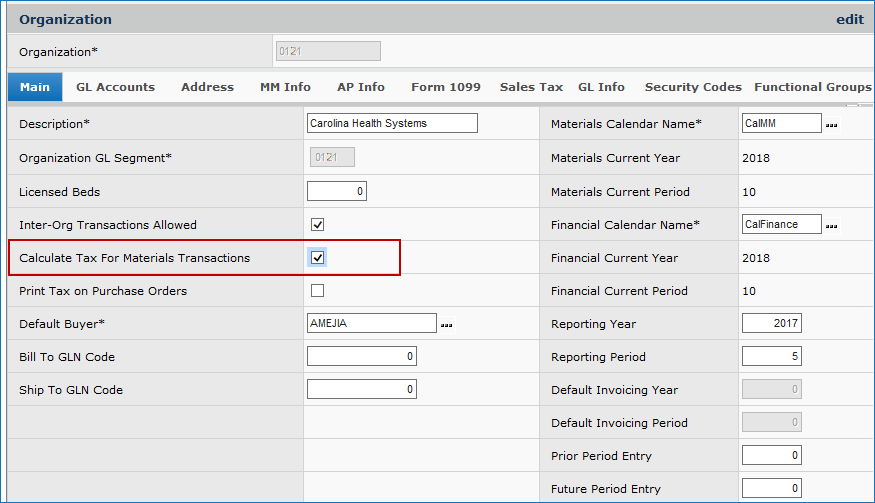Screen dimensions: 875x503
Task: Click the edit link in header
Action: (849, 19)
